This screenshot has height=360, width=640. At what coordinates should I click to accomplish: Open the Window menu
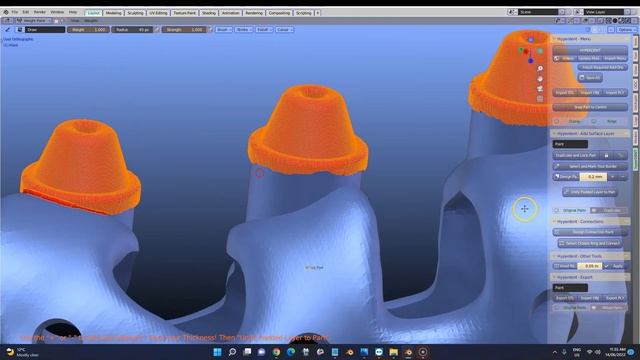57,12
